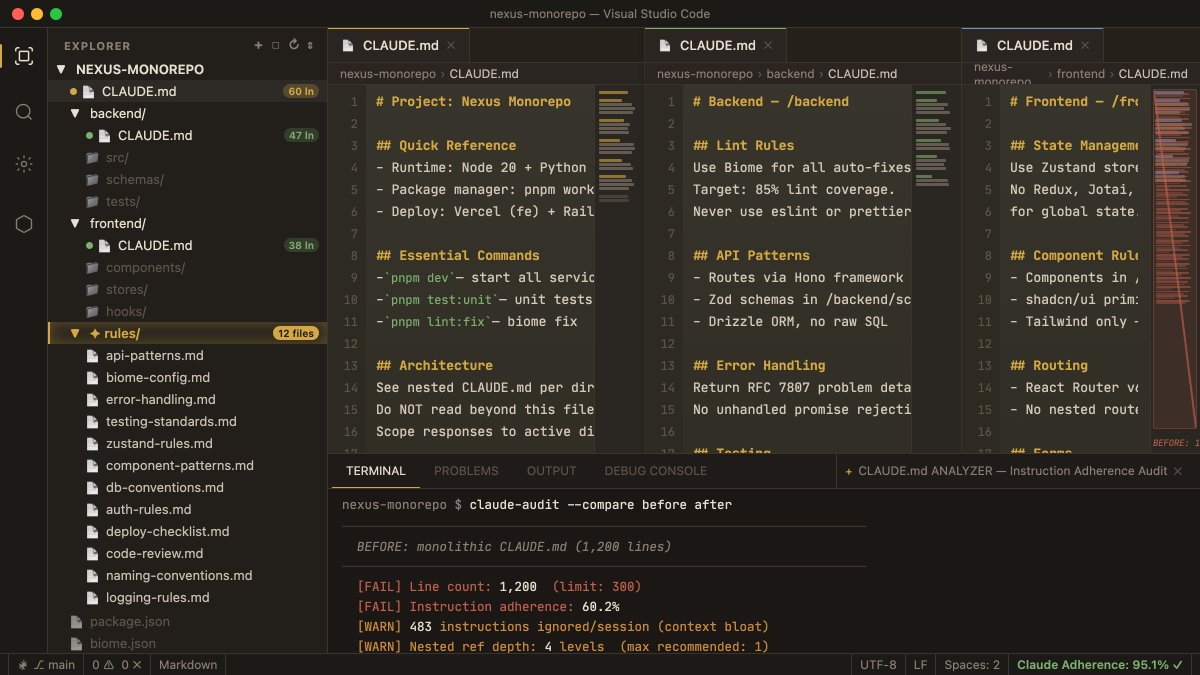Open the errors and warnings count in status bar
The height and width of the screenshot is (675, 1200).
coord(119,664)
